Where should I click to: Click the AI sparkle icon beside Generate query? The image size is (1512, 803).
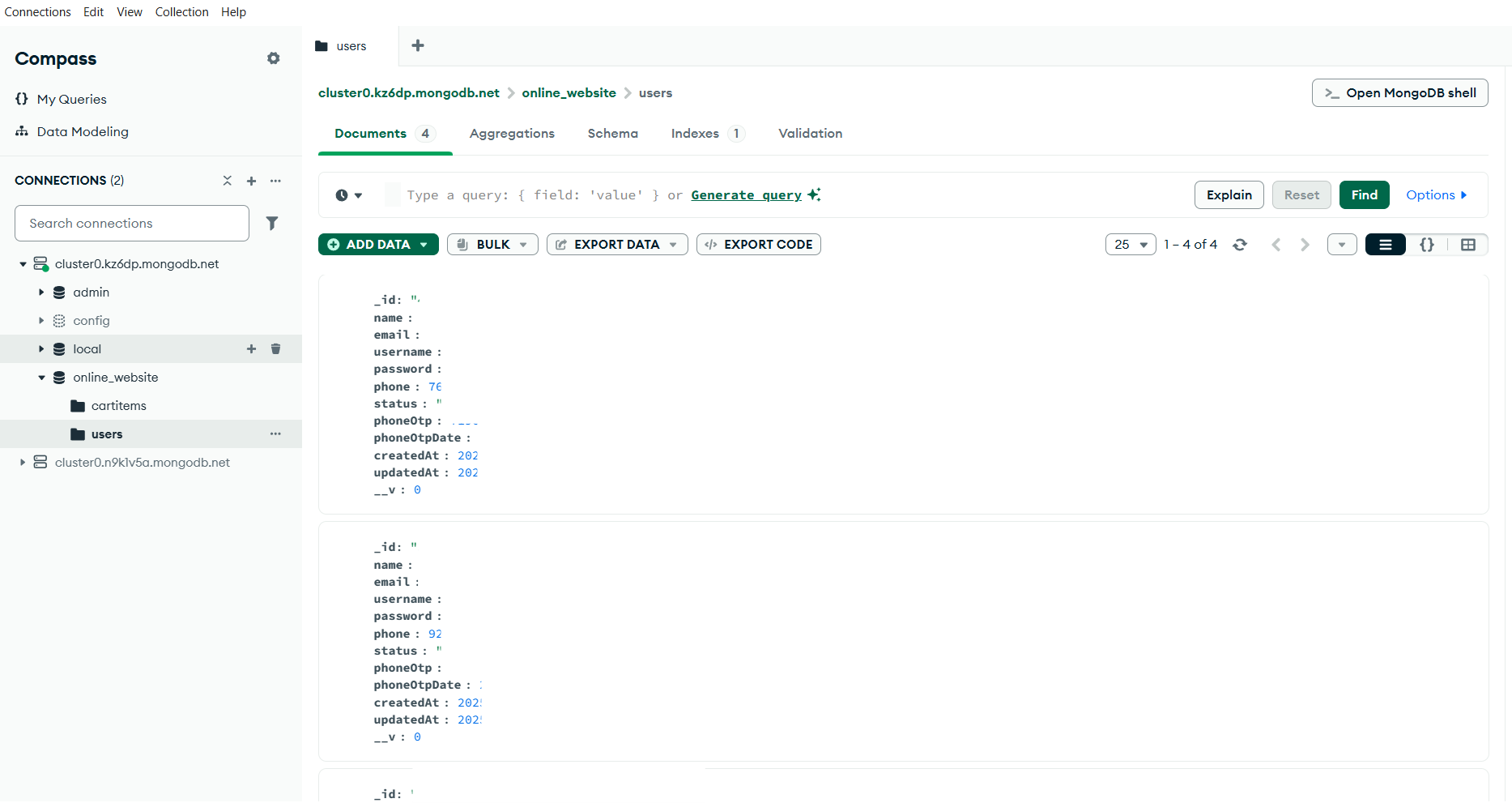click(814, 194)
